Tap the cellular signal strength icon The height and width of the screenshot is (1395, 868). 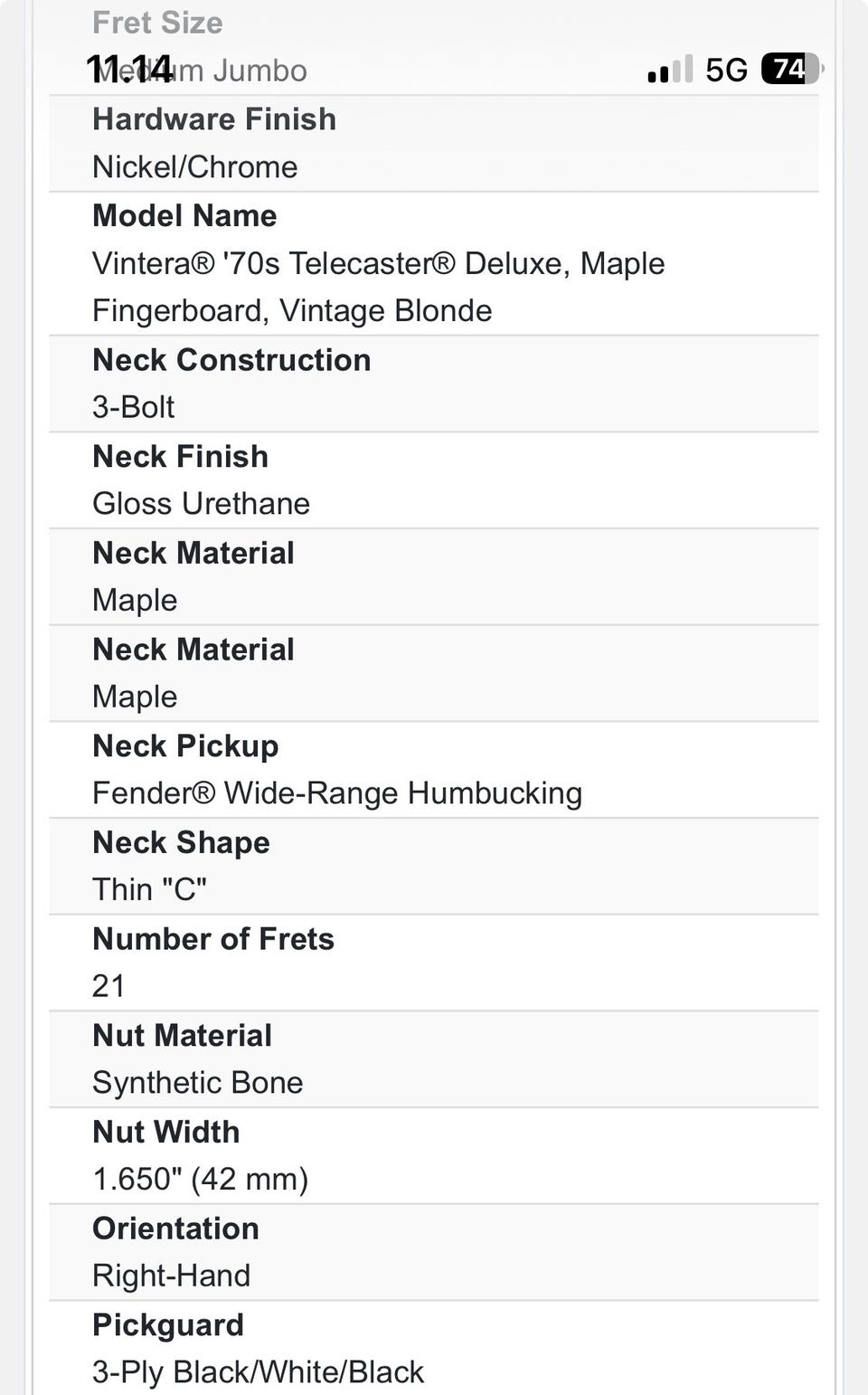670,70
